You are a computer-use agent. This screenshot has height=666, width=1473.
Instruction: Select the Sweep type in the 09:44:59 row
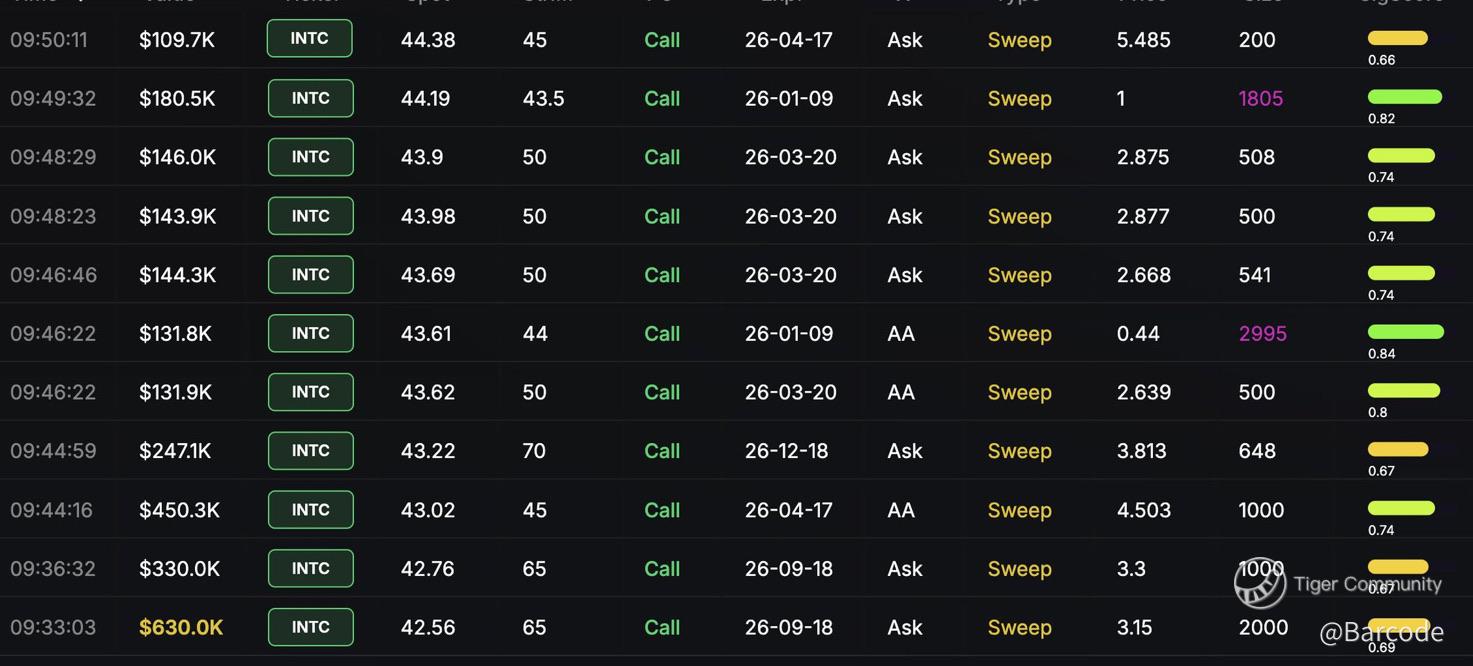click(1019, 451)
